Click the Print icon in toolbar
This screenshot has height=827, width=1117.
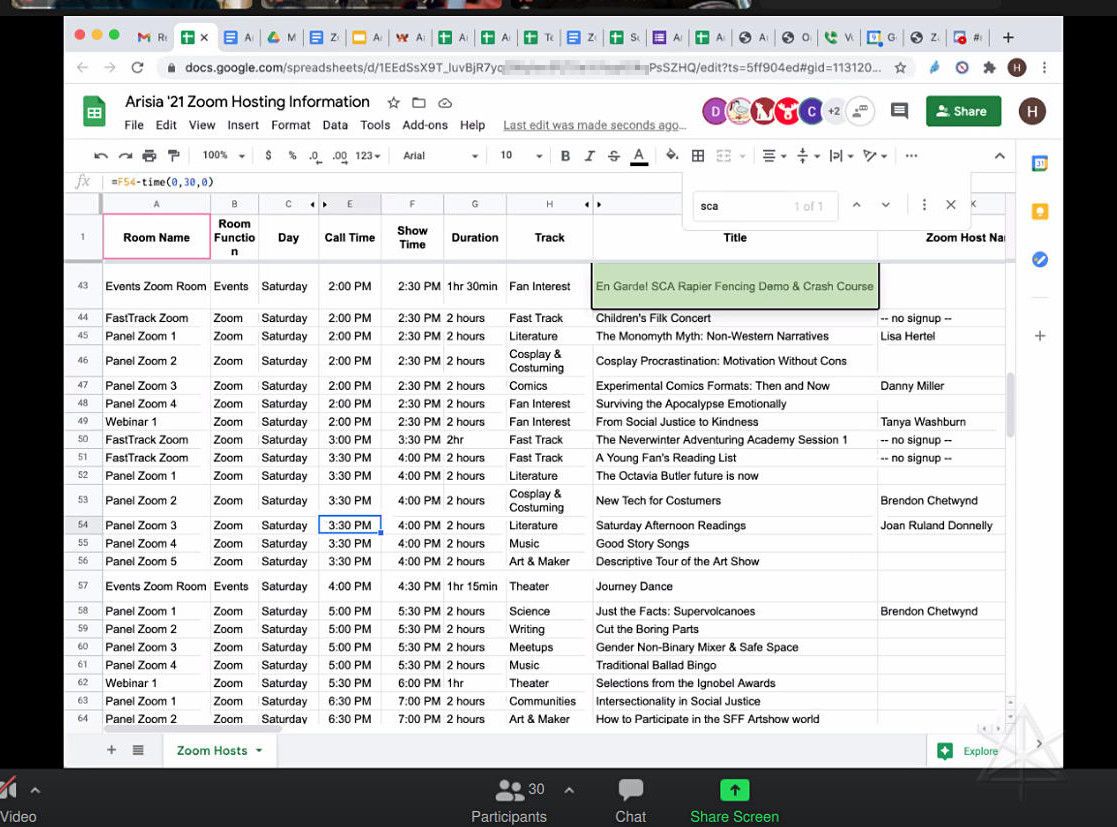[x=150, y=156]
